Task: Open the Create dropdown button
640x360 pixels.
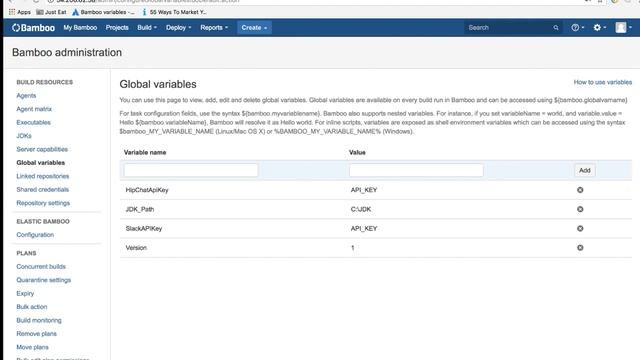Action: 254,28
